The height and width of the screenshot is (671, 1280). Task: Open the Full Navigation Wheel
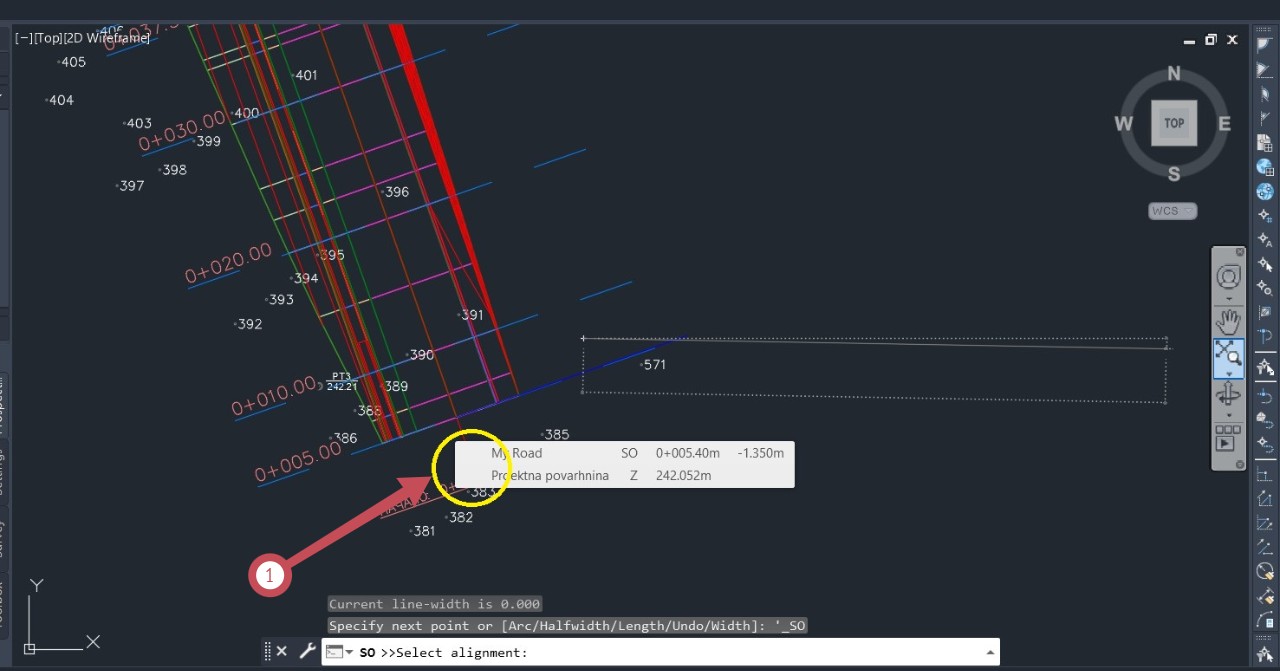coord(1228,277)
